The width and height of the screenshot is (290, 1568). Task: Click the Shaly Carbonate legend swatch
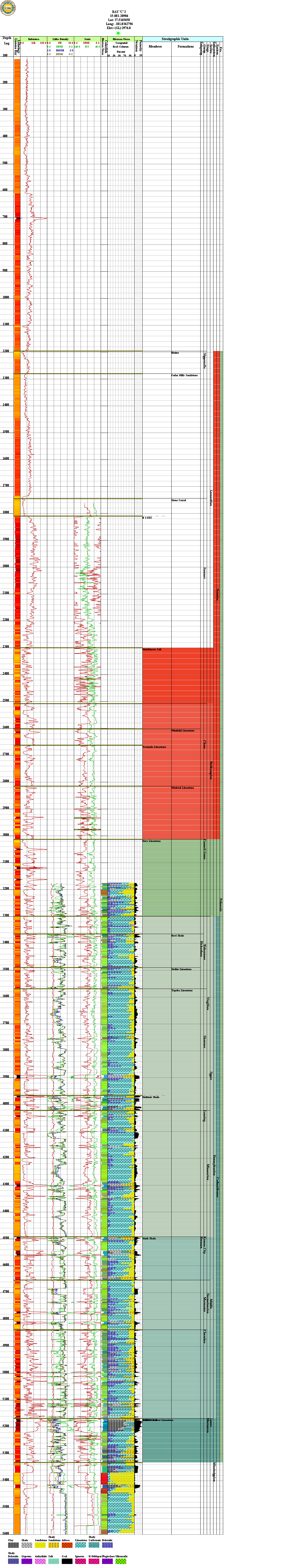coord(94,1545)
